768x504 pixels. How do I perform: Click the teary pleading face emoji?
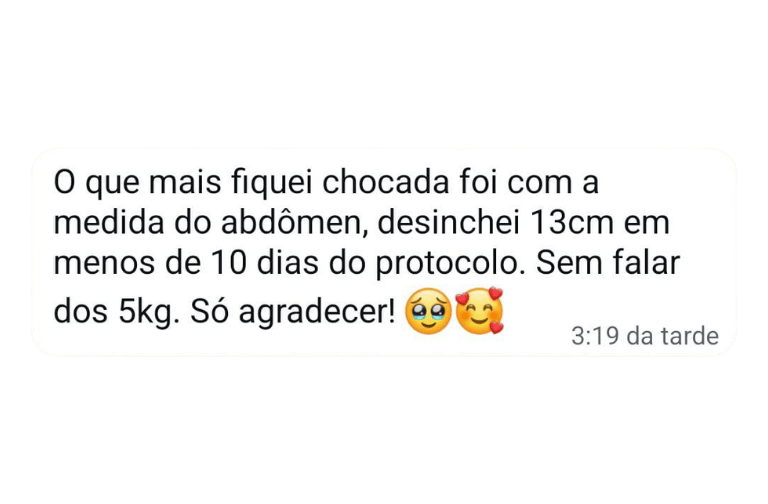[x=429, y=312]
